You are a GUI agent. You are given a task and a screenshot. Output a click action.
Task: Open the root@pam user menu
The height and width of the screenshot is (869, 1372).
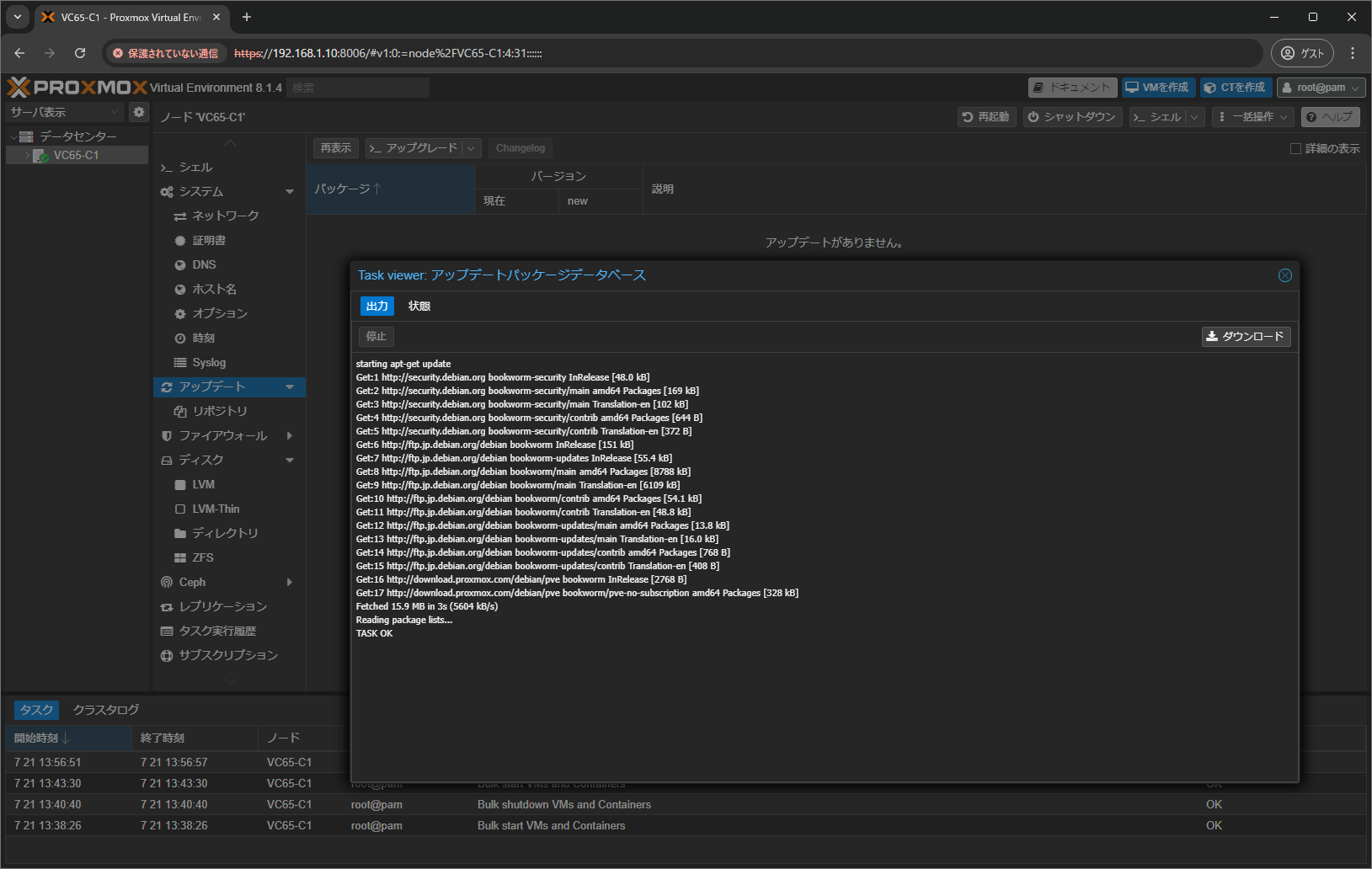(x=1321, y=88)
